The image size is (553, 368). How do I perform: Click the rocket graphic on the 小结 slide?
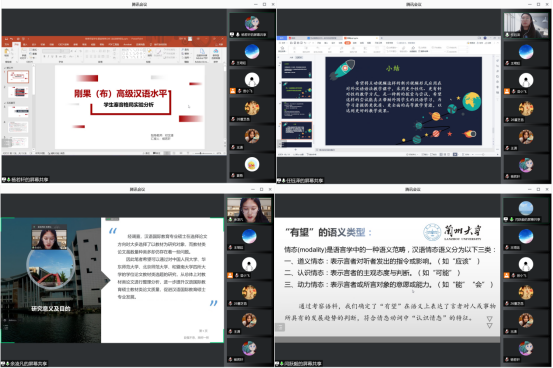click(342, 69)
